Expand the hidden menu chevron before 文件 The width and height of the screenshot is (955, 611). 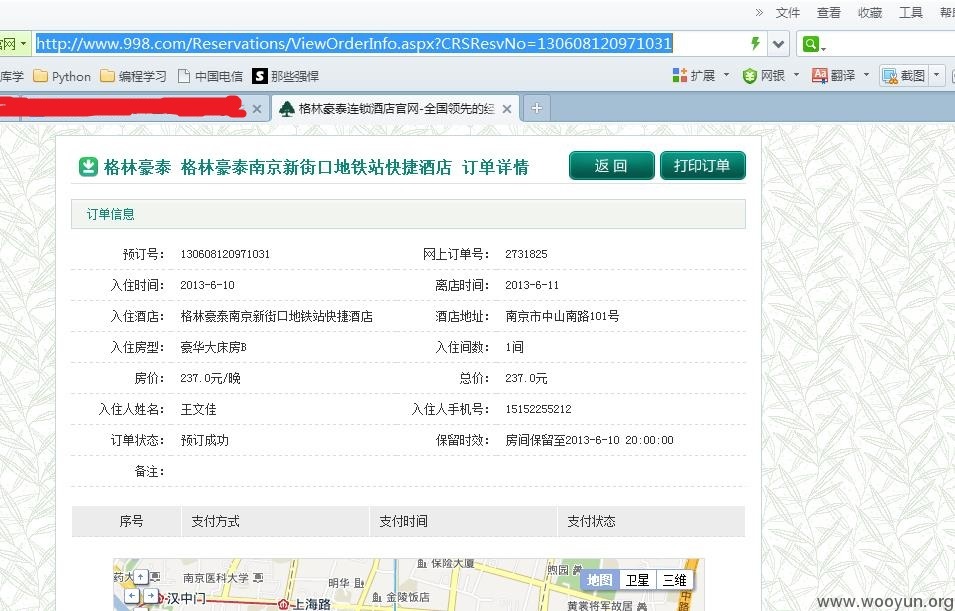pyautogui.click(x=759, y=12)
